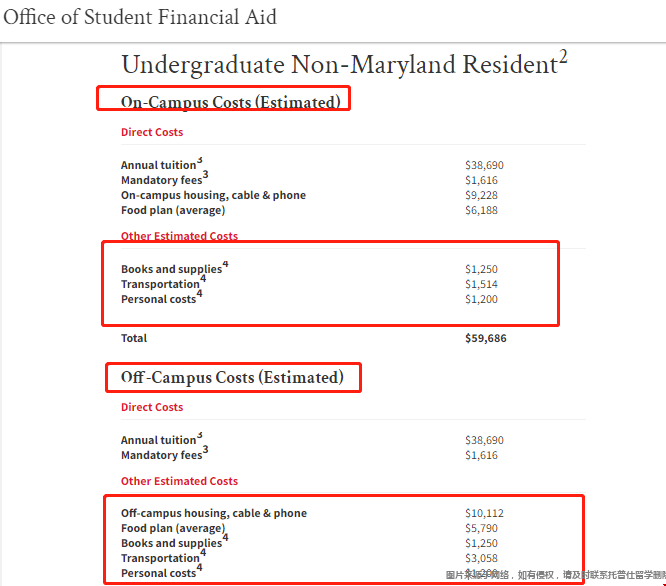This screenshot has height=586, width=666.
Task: Click On-campus housing, cable & phone label
Action: (213, 195)
